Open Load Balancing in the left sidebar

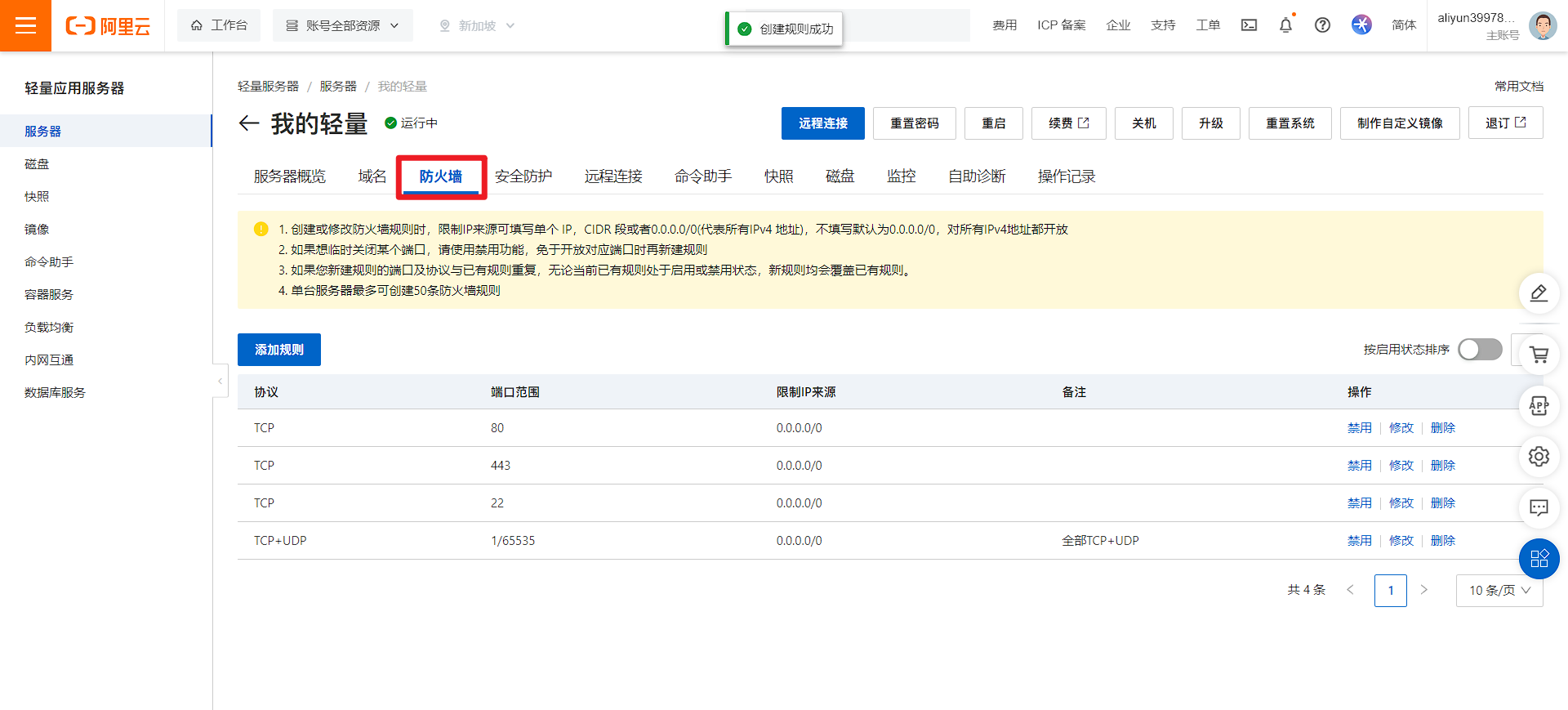[49, 328]
